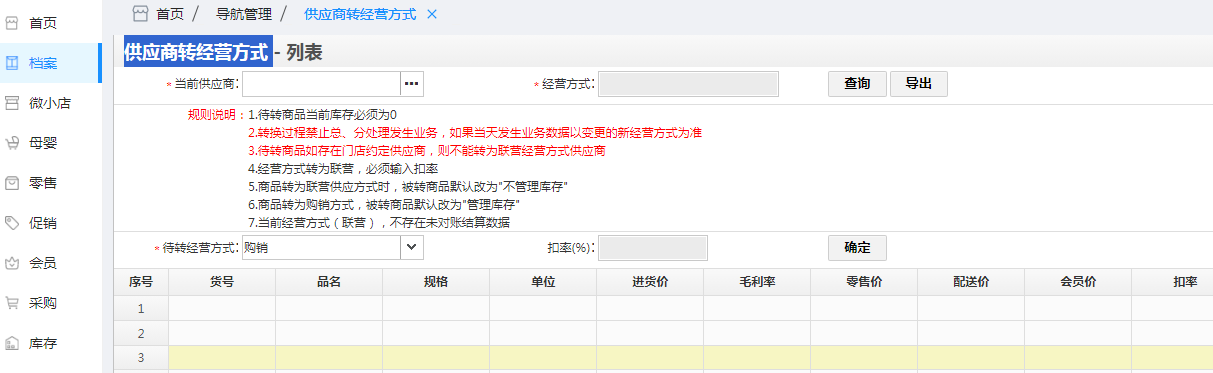Open supplier lookup ellipsis button

pyautogui.click(x=412, y=84)
